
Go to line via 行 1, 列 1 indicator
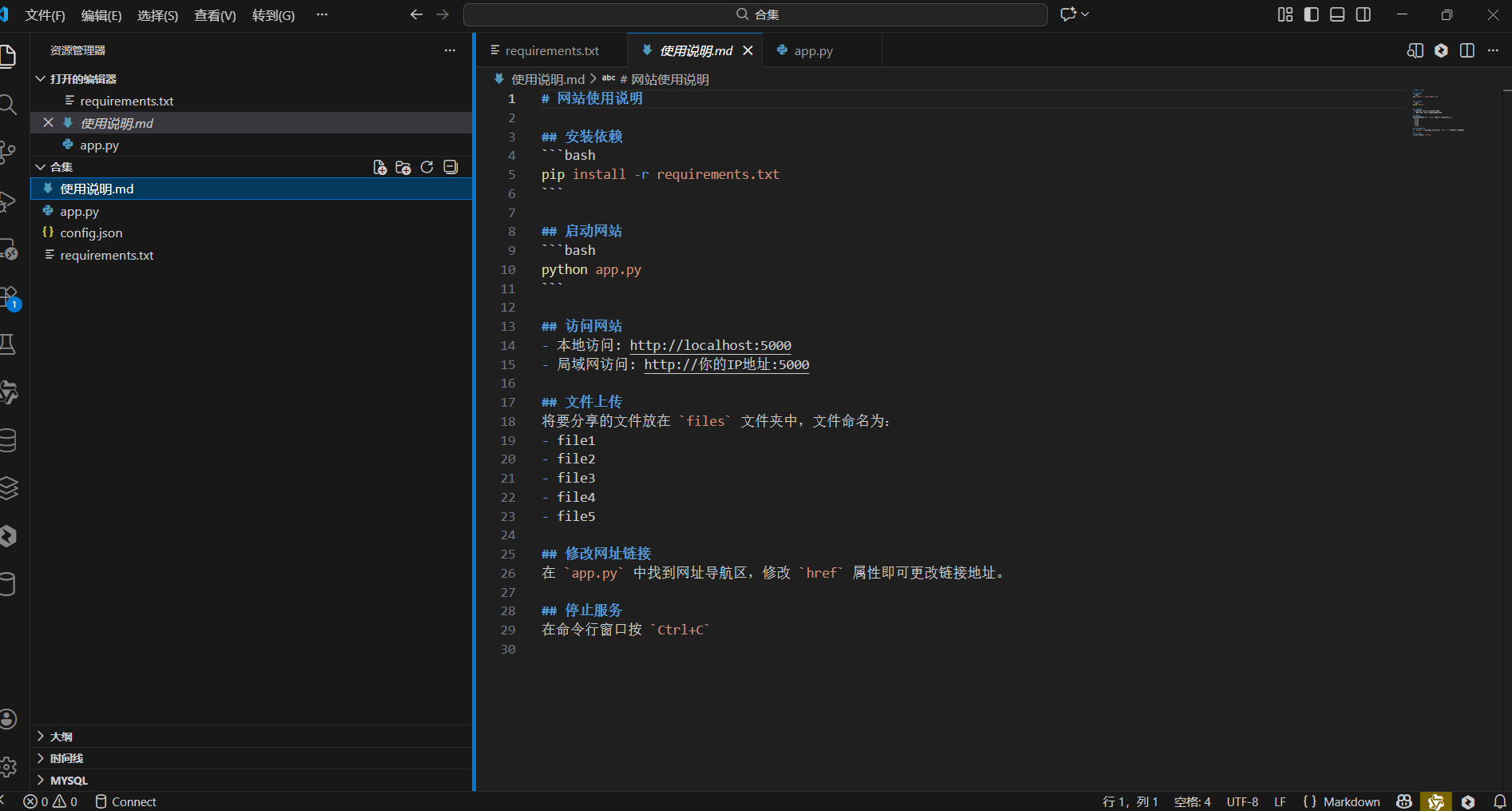[x=1130, y=801]
